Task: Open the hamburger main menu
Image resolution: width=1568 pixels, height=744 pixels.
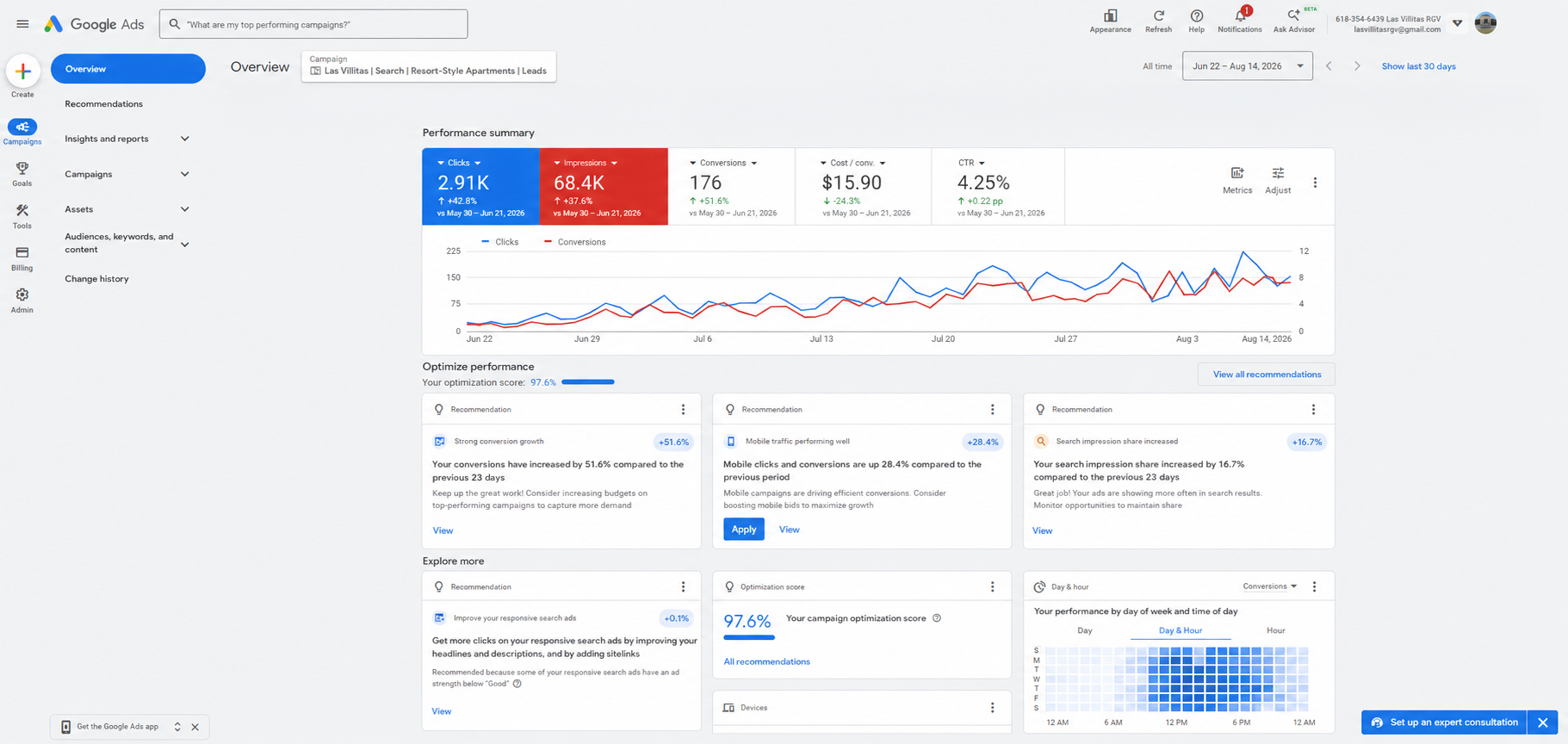Action: 22,24
